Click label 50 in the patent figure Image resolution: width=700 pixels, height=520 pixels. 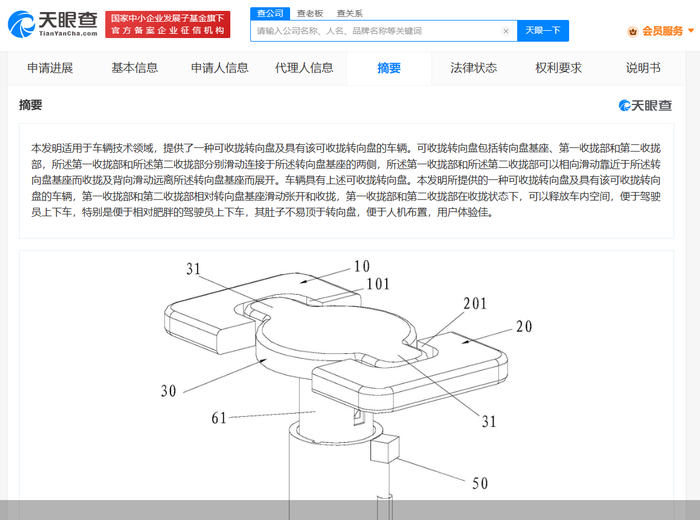click(480, 483)
